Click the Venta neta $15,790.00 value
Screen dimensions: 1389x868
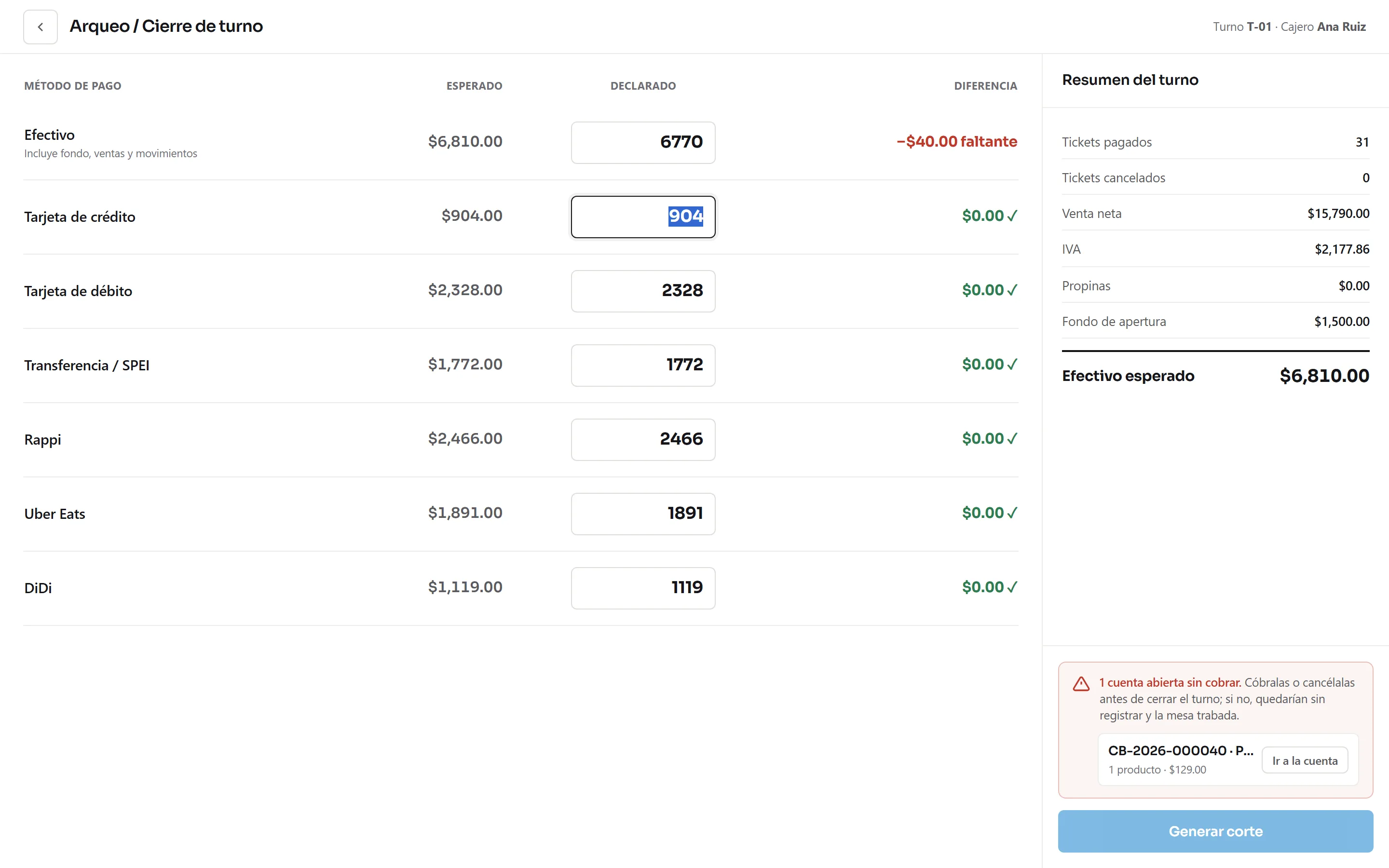point(1338,214)
